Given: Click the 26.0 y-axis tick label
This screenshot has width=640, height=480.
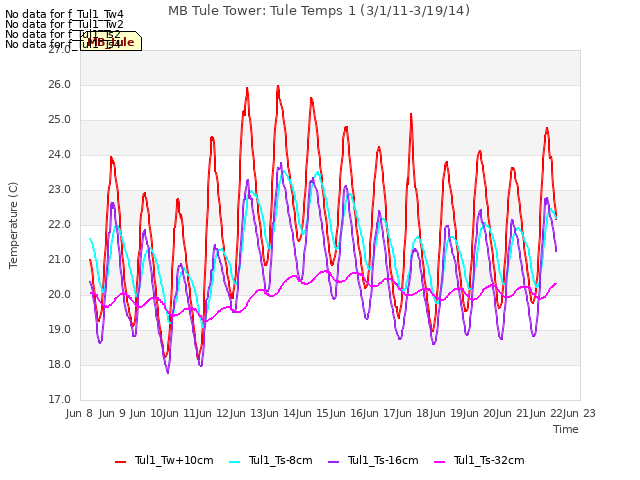Looking at the screenshot, I should tap(60, 84).
